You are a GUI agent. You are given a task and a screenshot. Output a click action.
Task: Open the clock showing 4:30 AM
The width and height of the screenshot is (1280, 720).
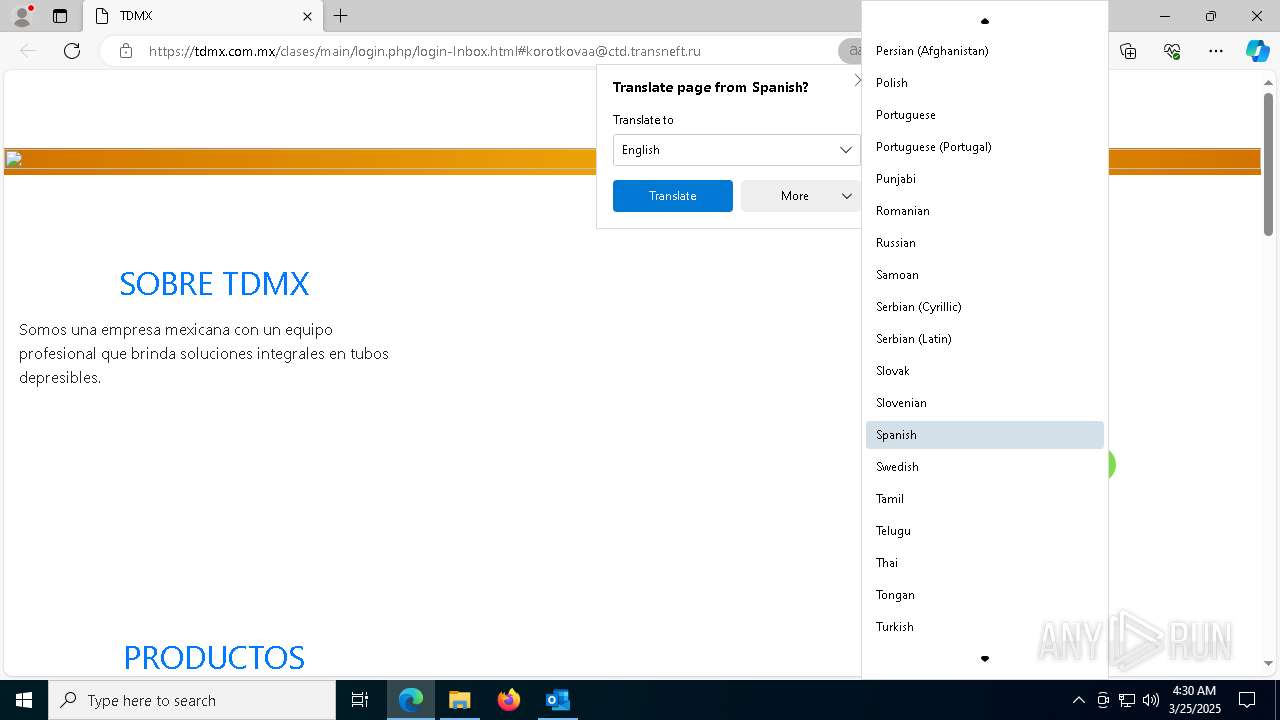point(1196,700)
